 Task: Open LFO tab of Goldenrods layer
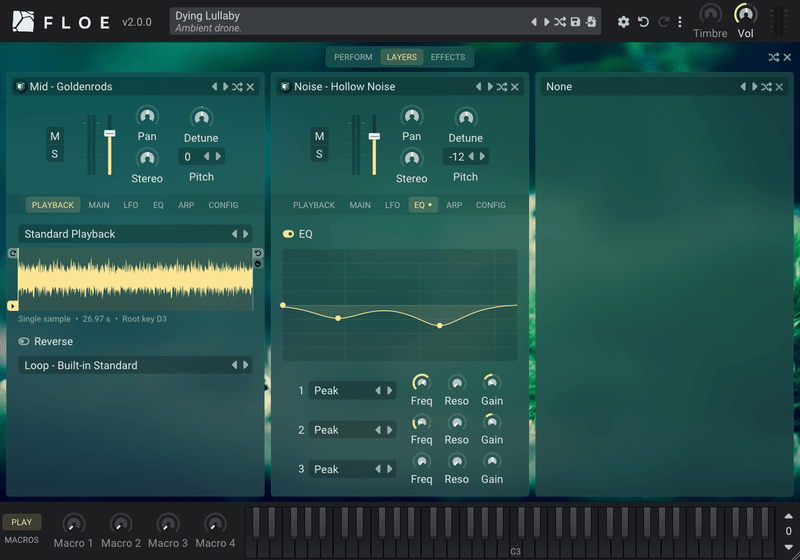(131, 205)
